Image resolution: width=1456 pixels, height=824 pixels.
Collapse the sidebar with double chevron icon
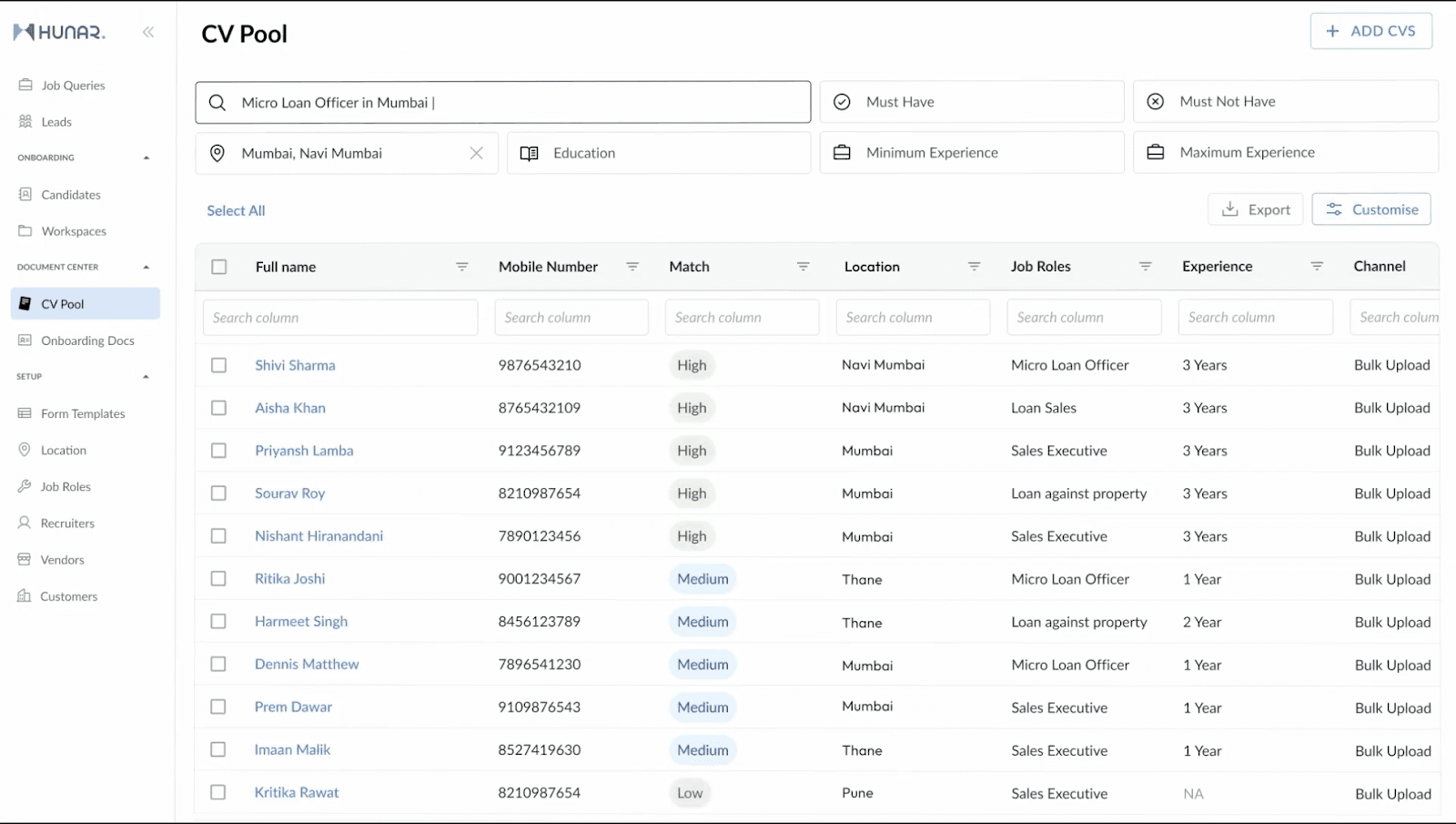point(148,33)
